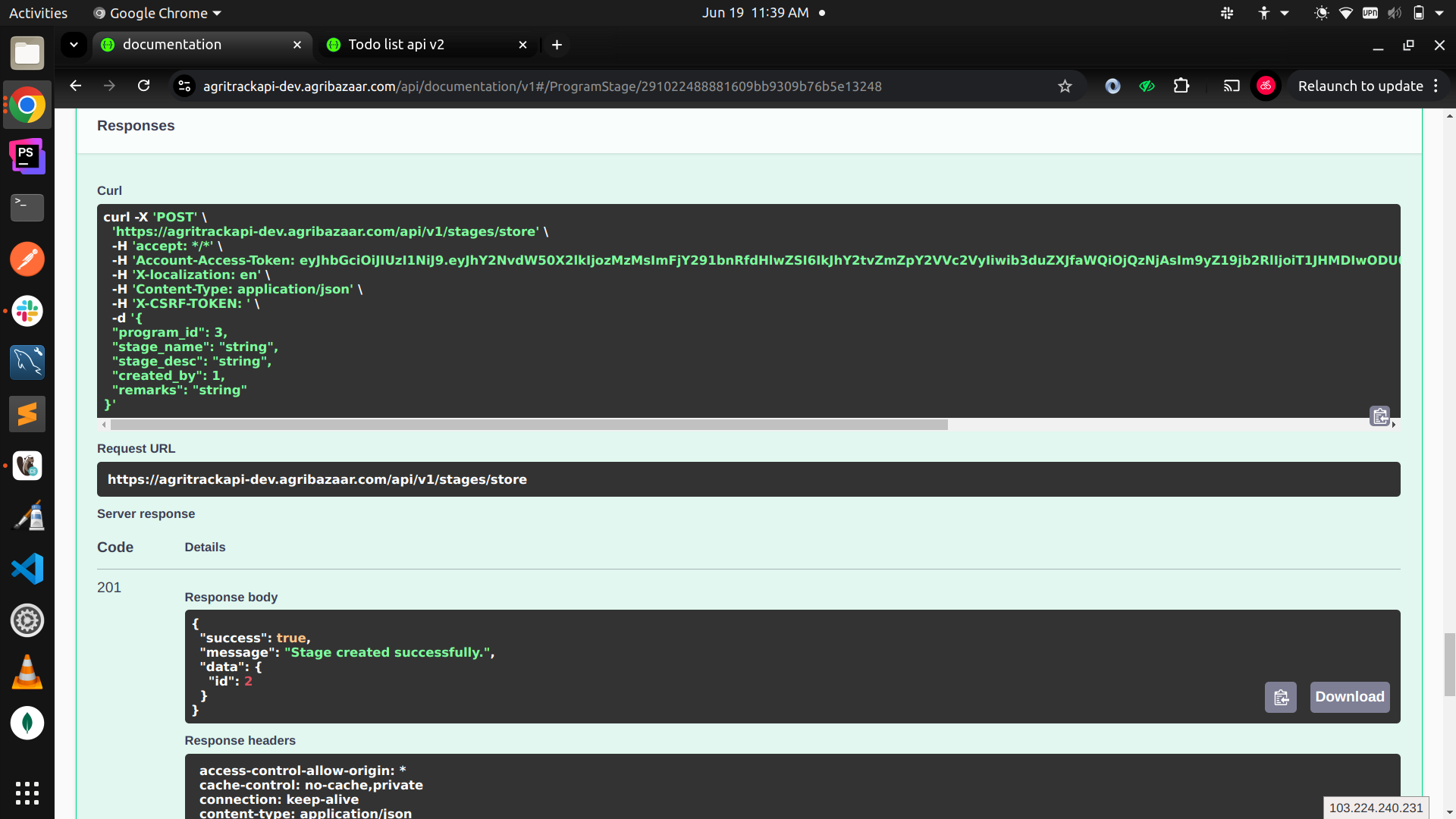1456x819 pixels.
Task: Copy the response body to clipboard
Action: pyautogui.click(x=1281, y=698)
